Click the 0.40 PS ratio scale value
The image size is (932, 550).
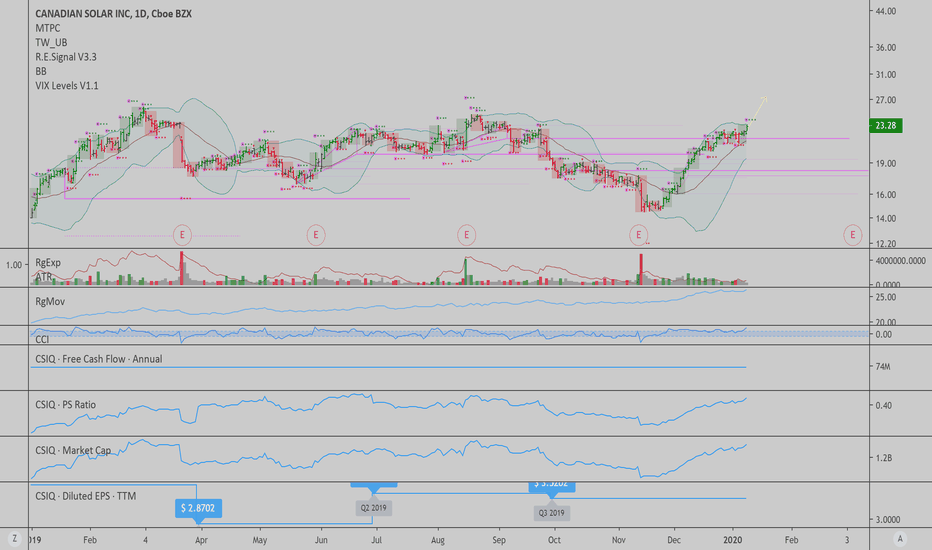(x=883, y=406)
